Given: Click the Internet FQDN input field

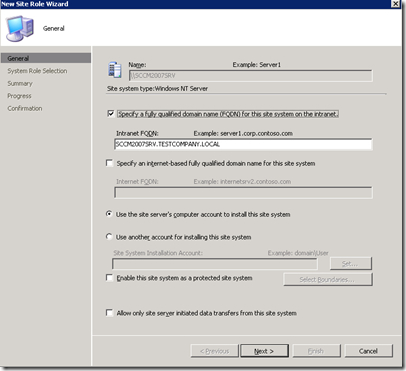Looking at the screenshot, I should pos(243,193).
